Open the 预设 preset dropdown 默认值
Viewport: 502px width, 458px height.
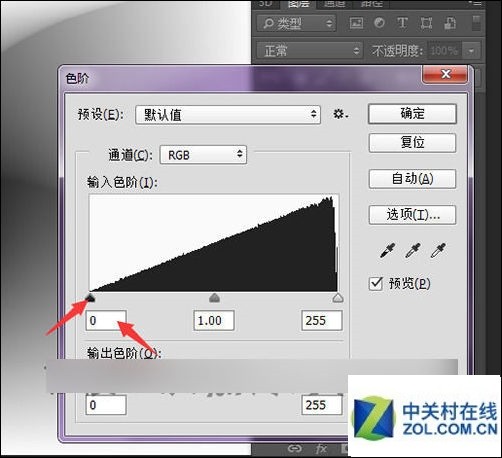click(228, 115)
